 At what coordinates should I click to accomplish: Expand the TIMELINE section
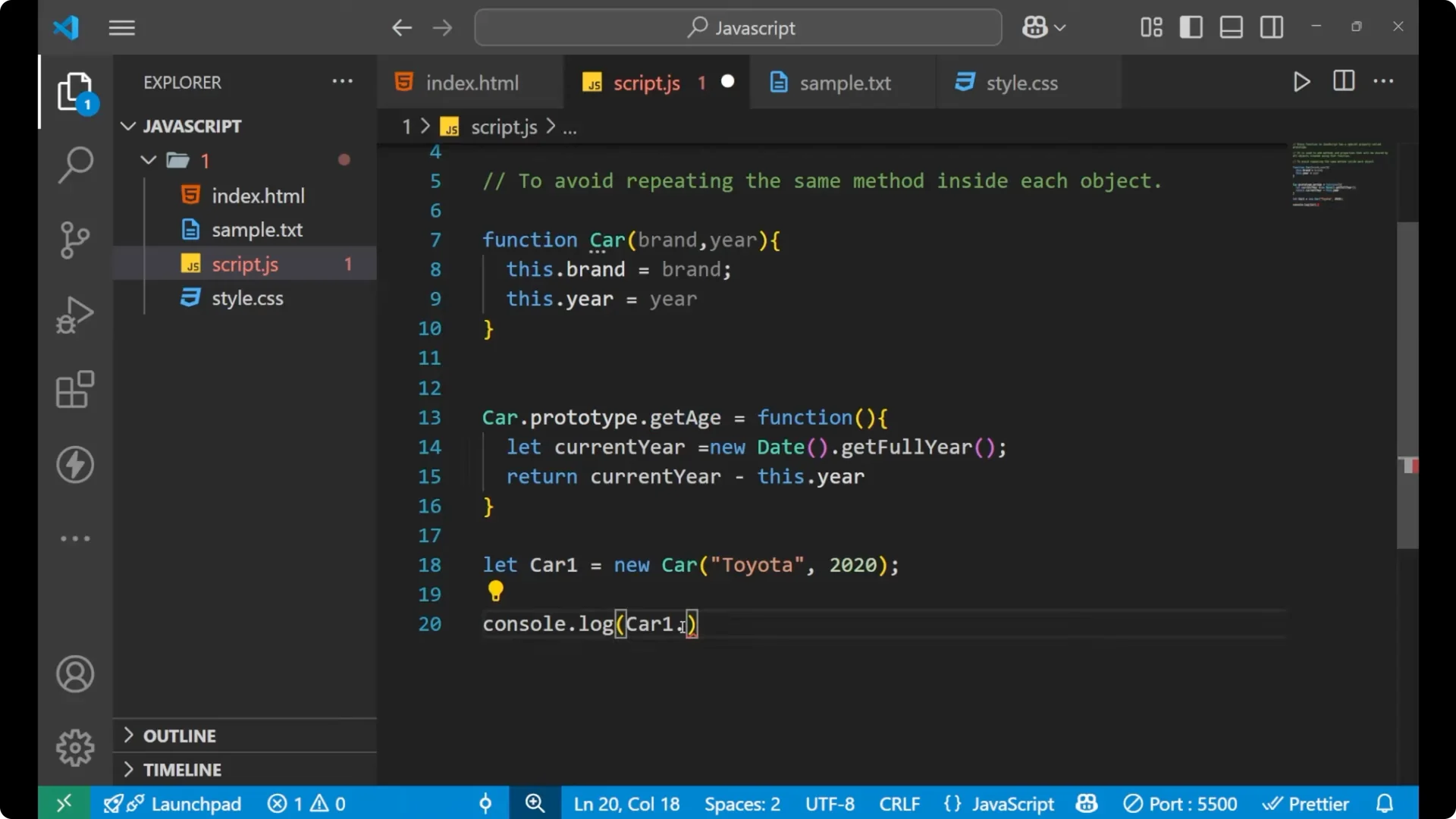point(183,769)
